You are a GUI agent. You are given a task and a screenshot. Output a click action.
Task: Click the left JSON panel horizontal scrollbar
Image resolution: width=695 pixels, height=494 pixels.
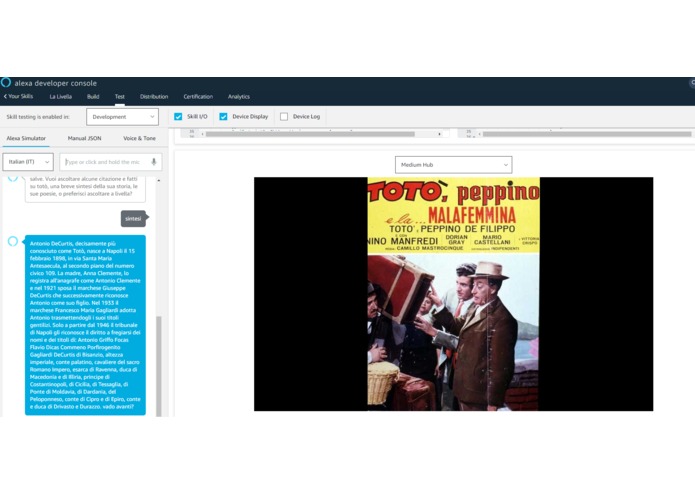pos(310,134)
